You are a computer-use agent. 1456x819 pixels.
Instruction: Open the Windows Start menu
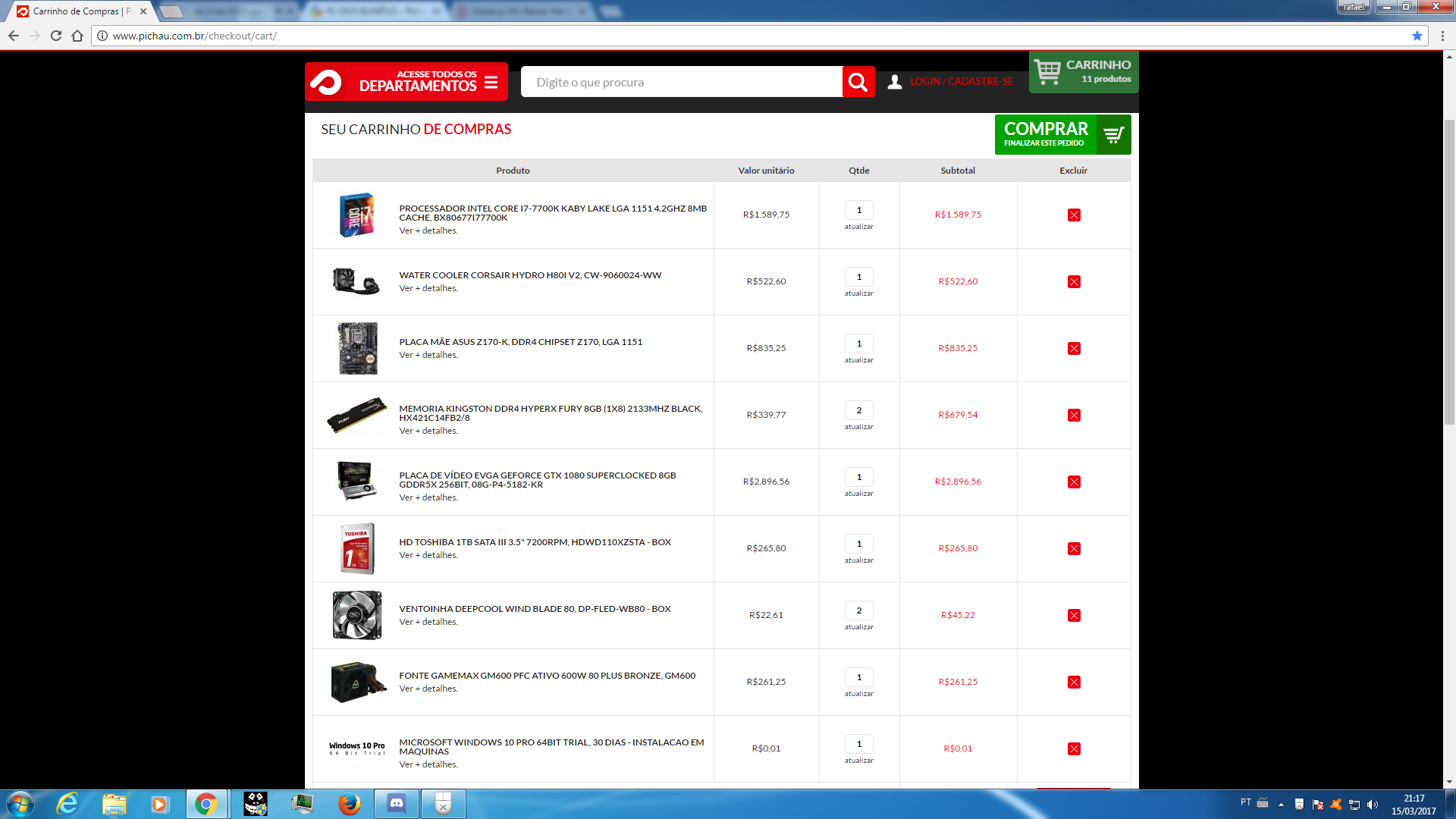point(20,804)
